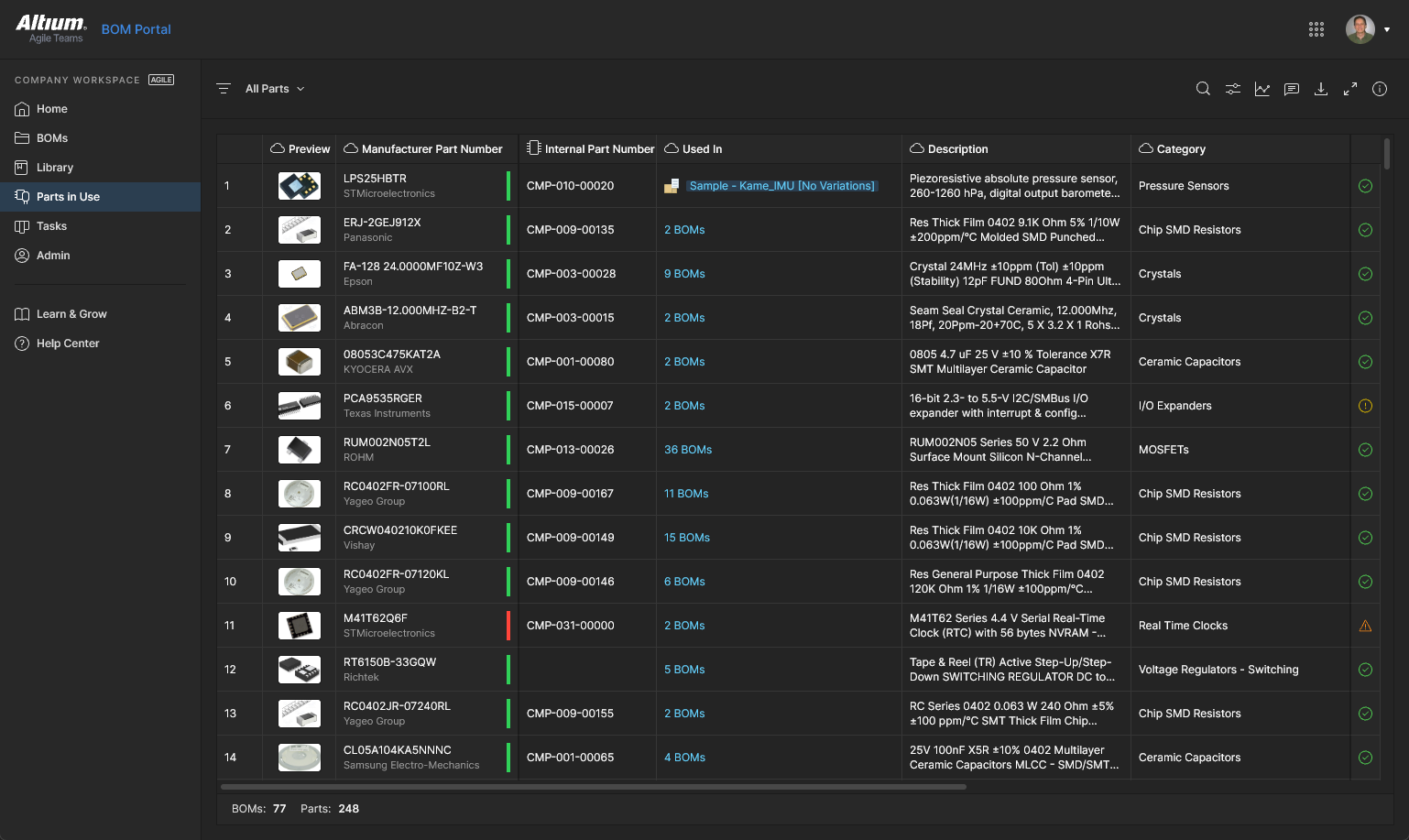Open the comments speech bubble icon
Image resolution: width=1409 pixels, height=840 pixels.
[x=1292, y=89]
